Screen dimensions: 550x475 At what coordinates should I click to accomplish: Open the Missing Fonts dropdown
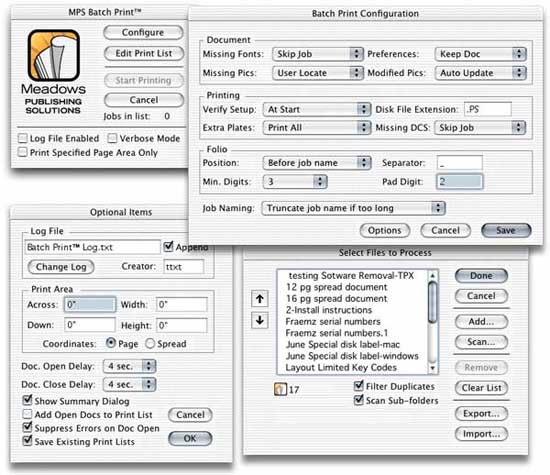317,54
